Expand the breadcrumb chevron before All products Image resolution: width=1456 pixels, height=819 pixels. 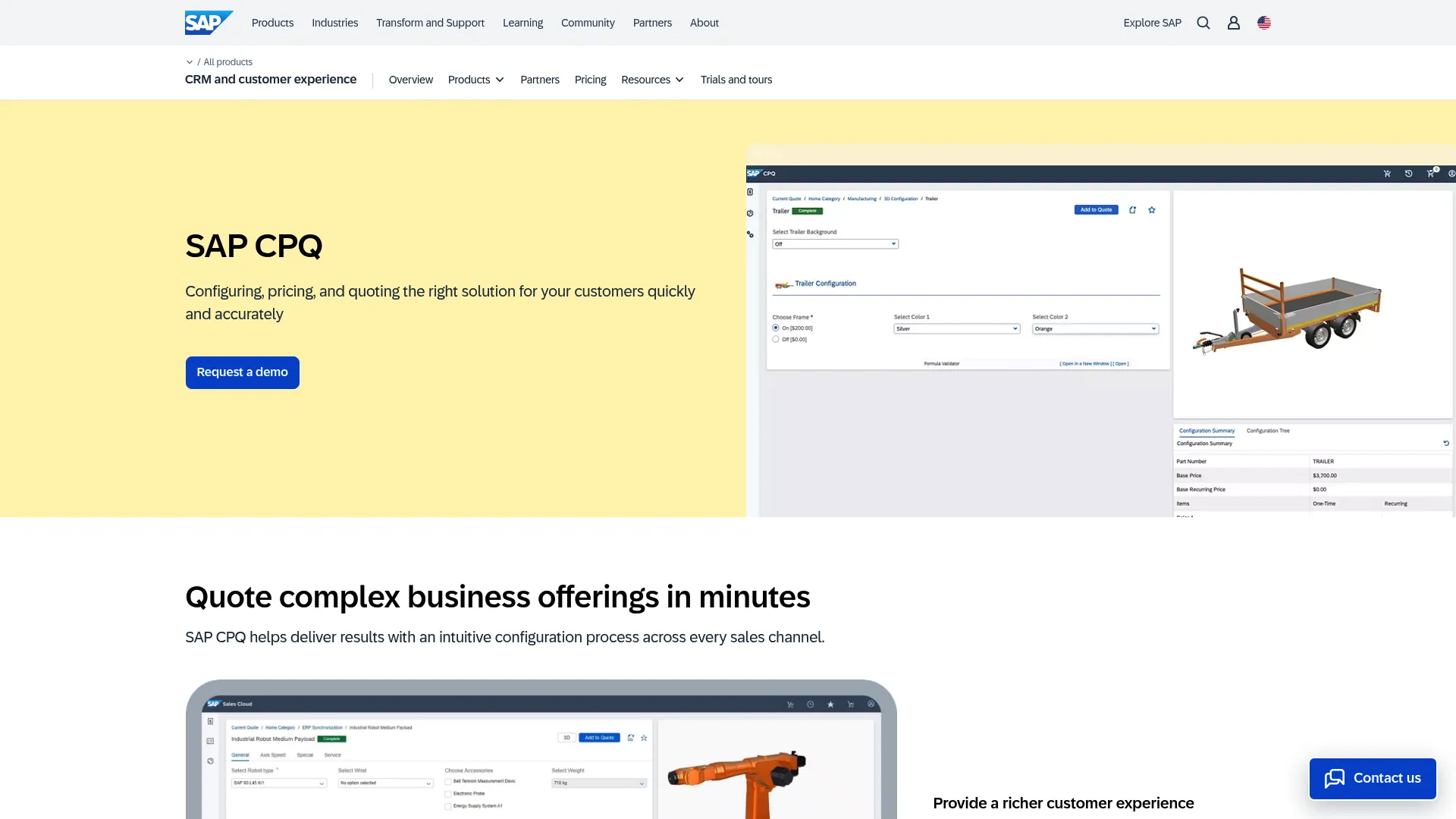190,62
